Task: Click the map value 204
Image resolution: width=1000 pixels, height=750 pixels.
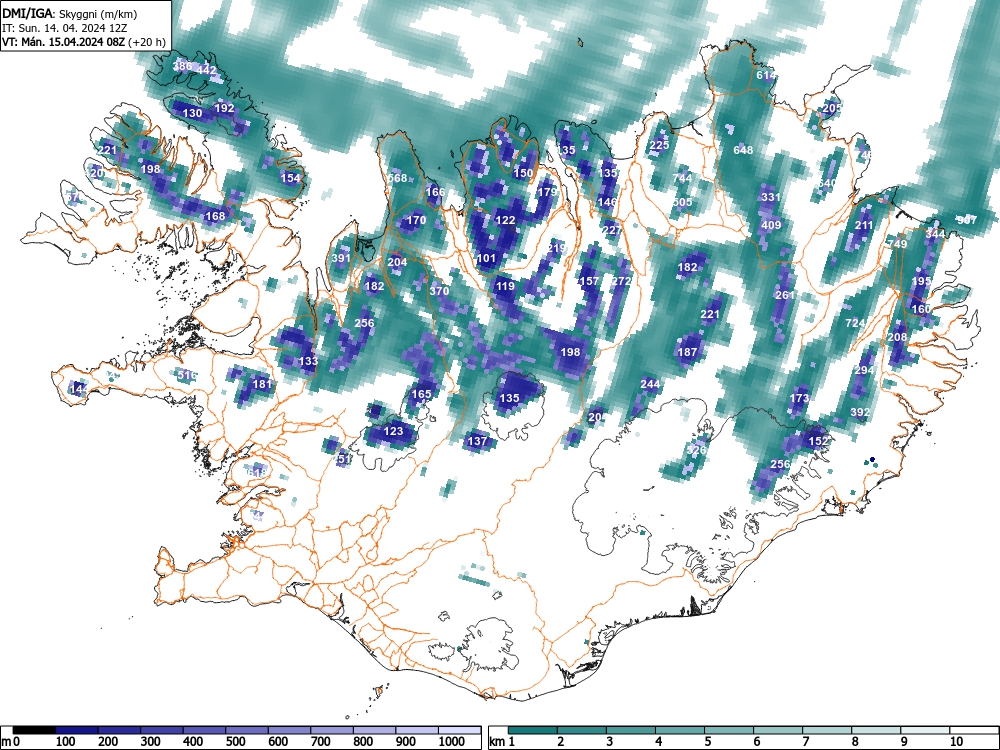Action: pos(397,262)
